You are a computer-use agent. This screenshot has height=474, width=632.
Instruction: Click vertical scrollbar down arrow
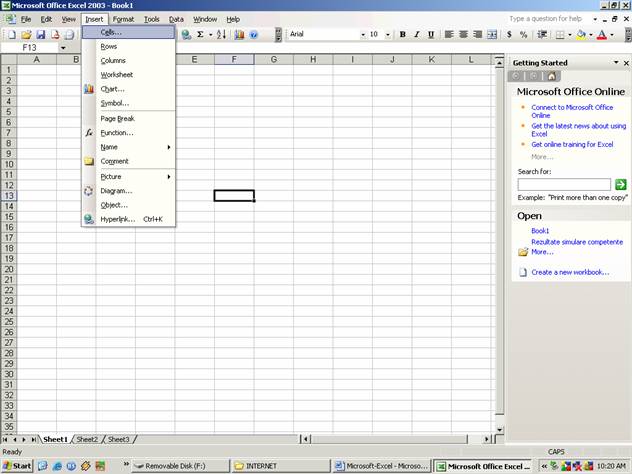[499, 430]
